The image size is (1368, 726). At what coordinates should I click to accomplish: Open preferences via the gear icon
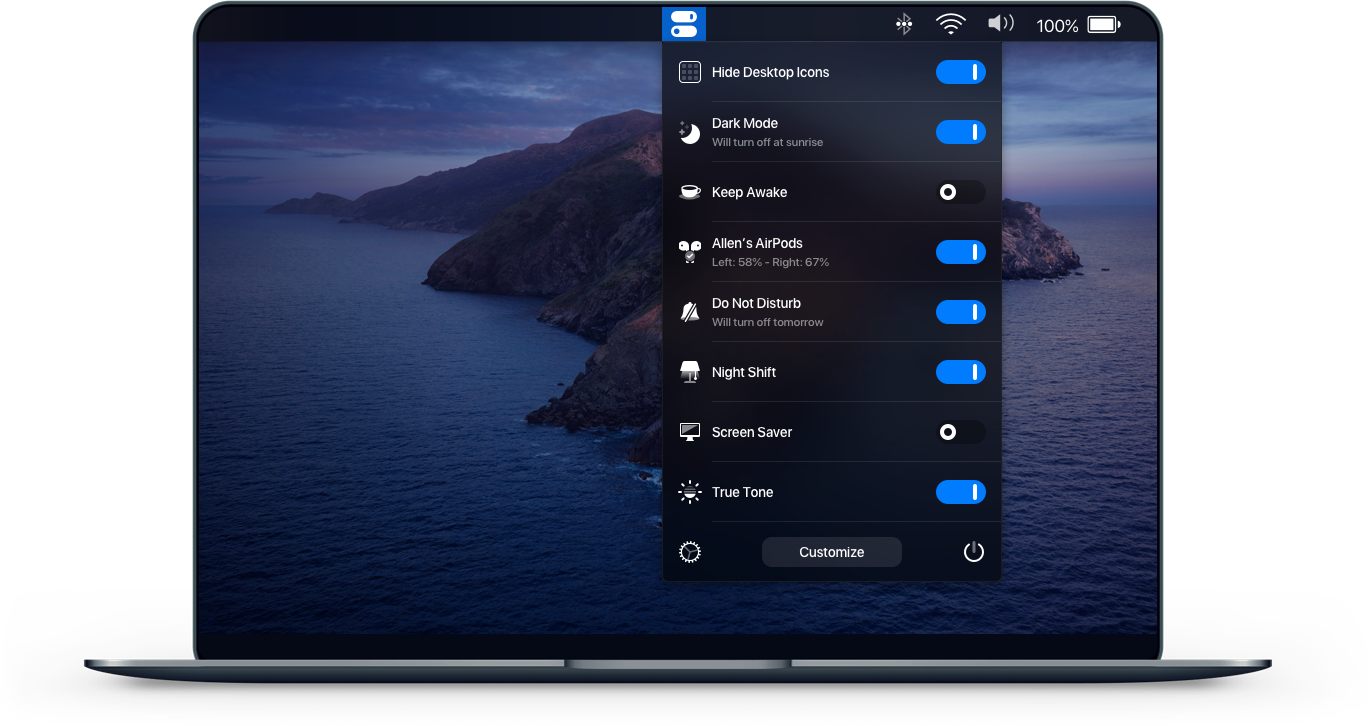coord(690,552)
